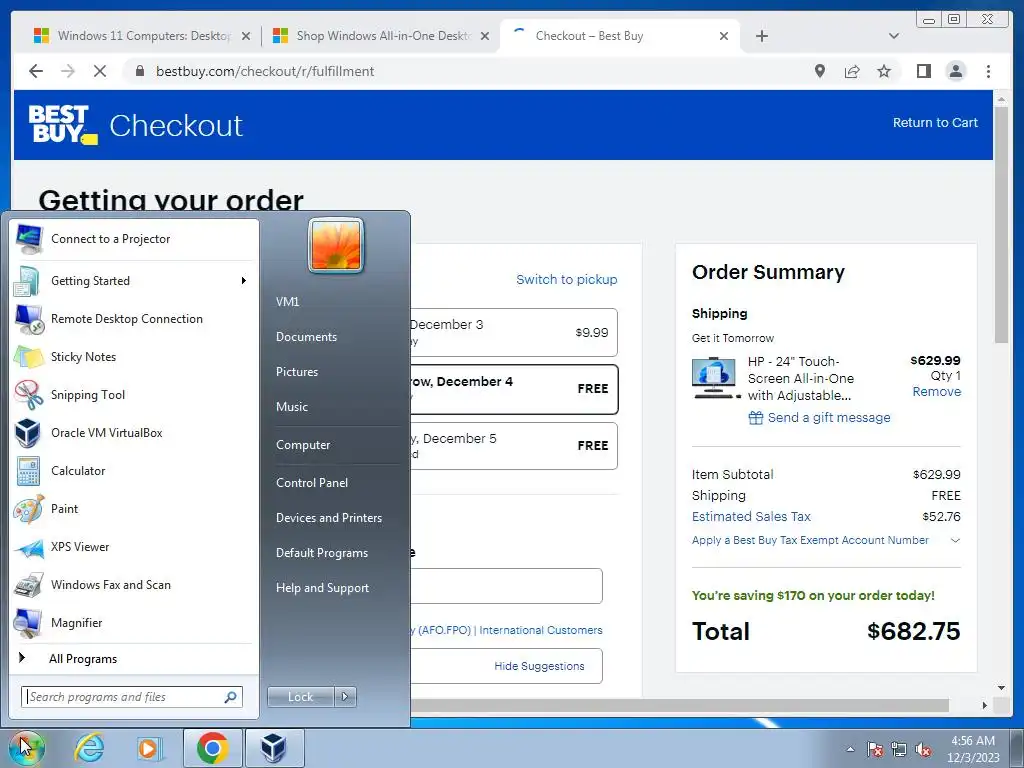Viewport: 1024px width, 768px height.
Task: Open Control Panel from Start menu
Action: 312,483
